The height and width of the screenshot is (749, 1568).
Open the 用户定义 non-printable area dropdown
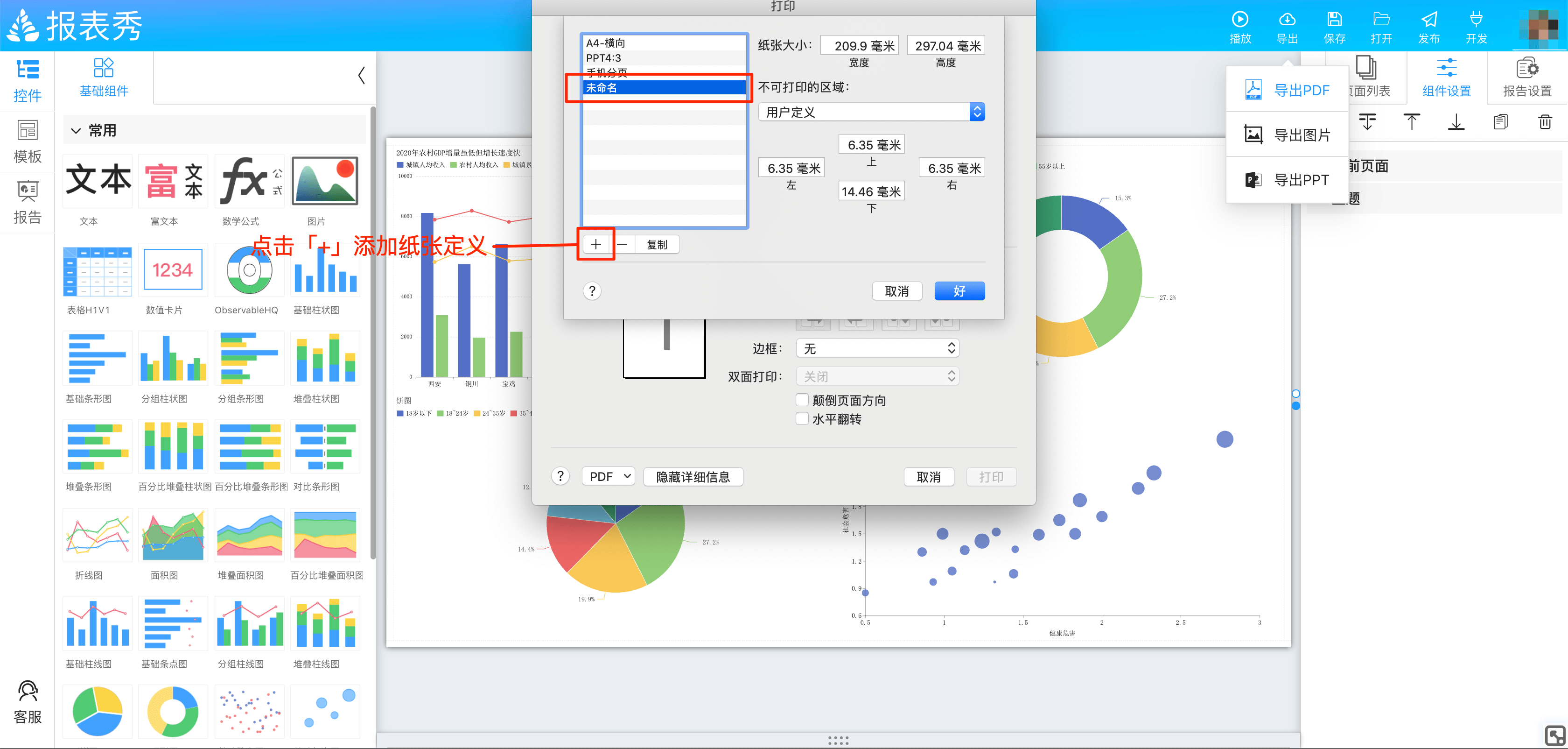[x=872, y=112]
